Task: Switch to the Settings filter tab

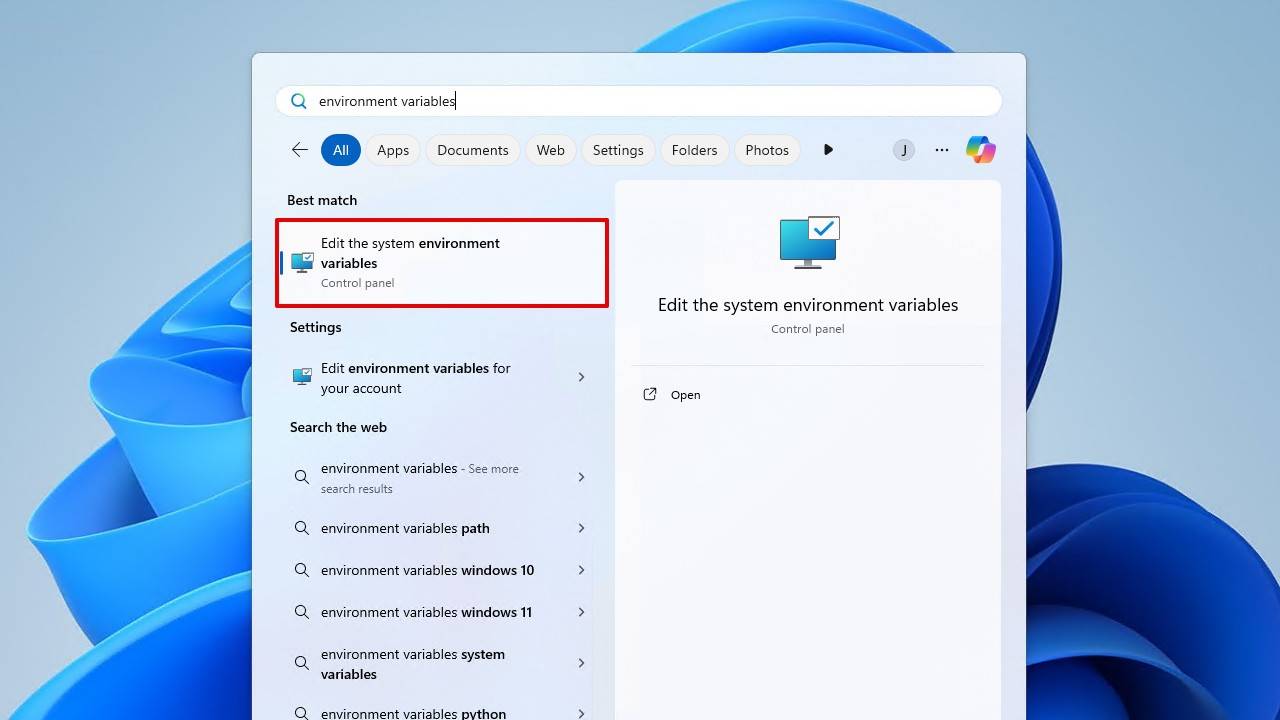Action: point(618,150)
